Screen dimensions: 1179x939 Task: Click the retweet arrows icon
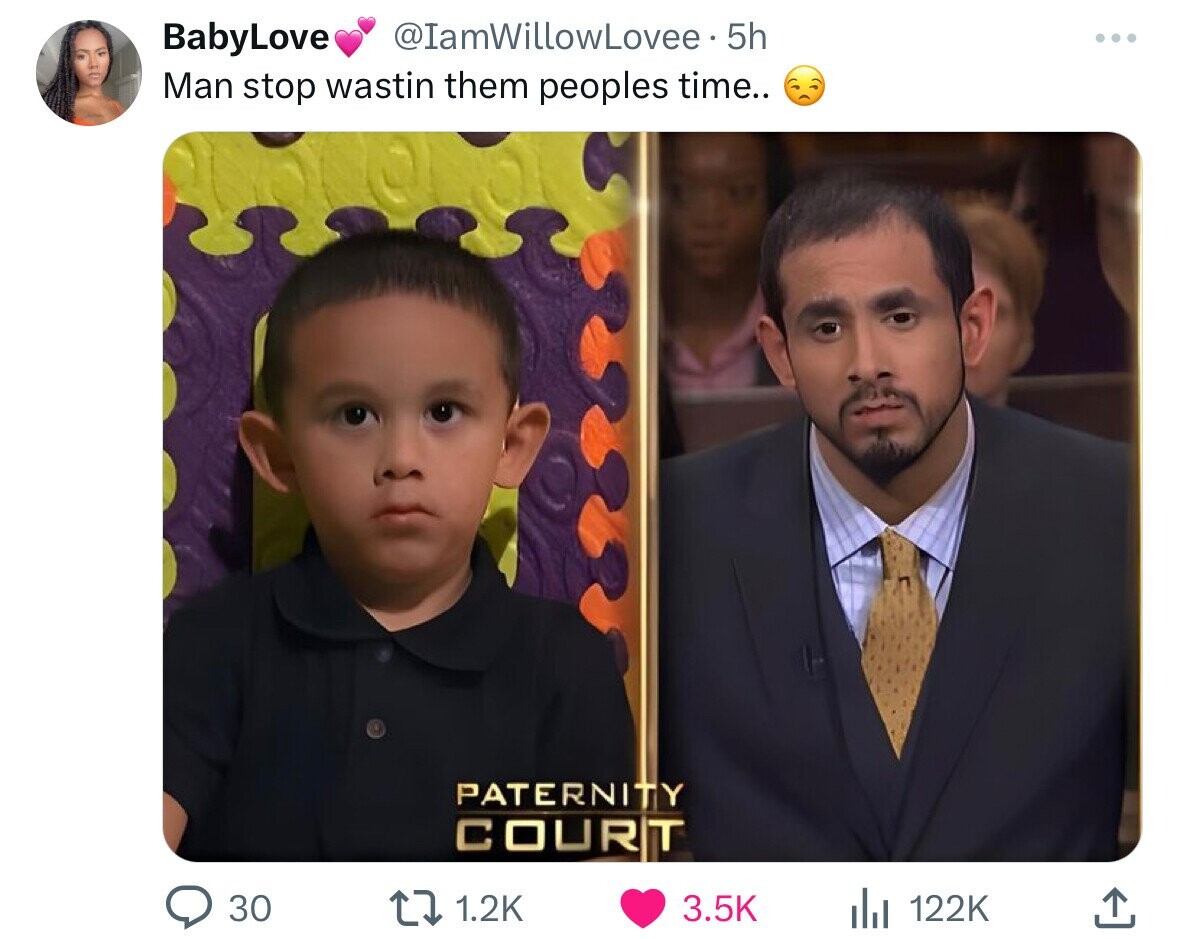click(413, 907)
